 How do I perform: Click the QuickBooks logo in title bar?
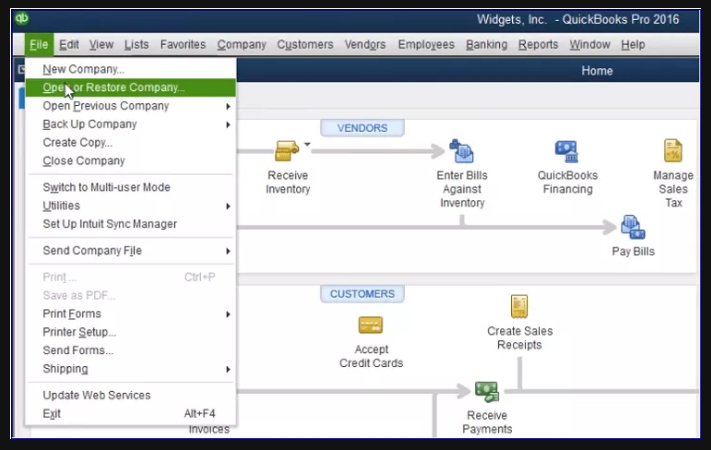[21, 19]
